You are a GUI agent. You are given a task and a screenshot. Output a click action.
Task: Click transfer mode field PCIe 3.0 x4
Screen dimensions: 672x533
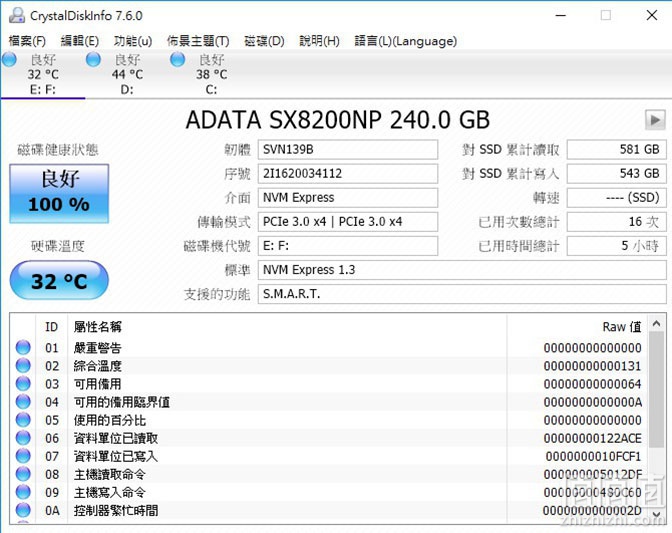pos(348,222)
